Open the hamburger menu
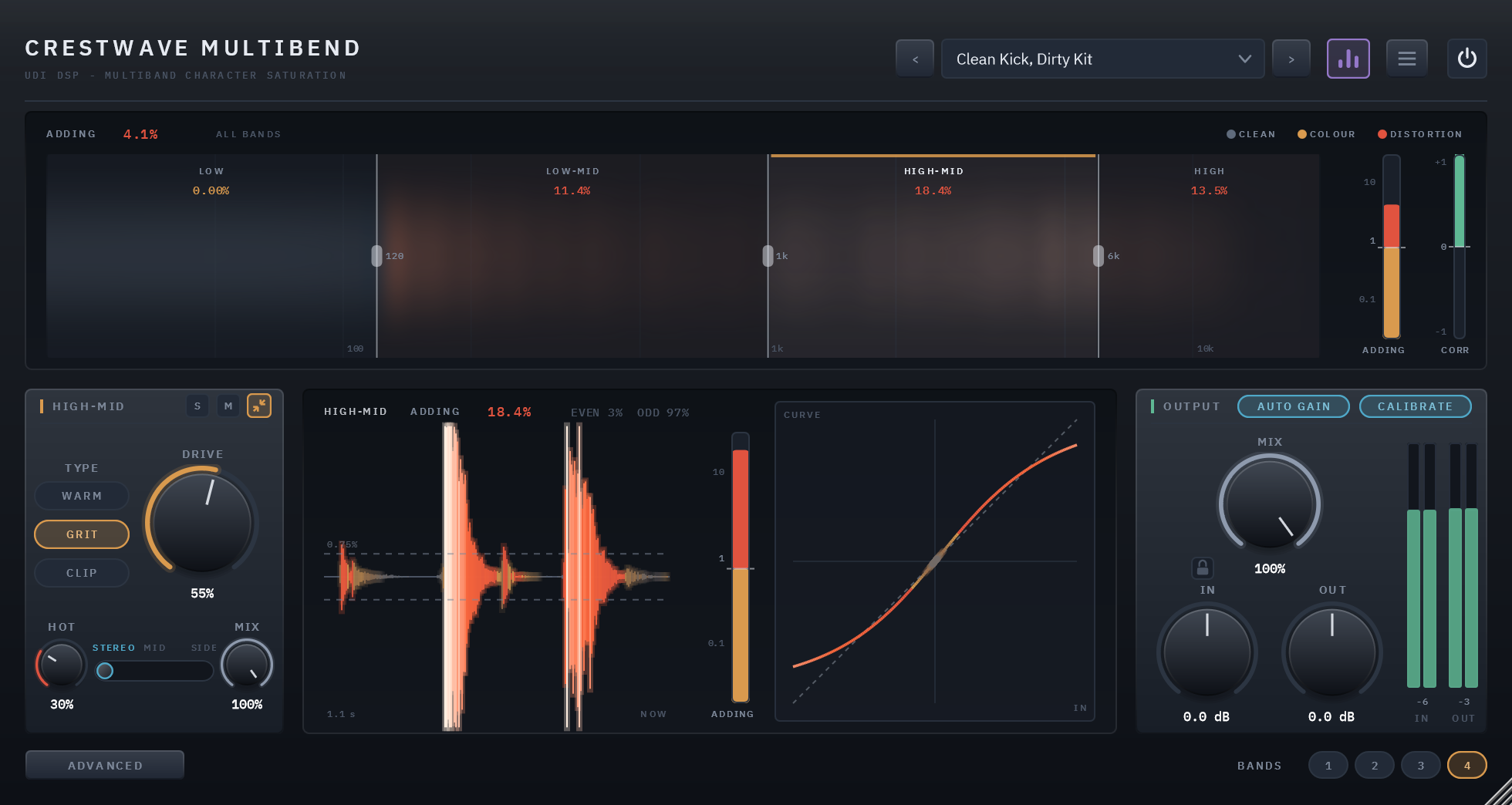Image resolution: width=1512 pixels, height=805 pixels. (1407, 59)
